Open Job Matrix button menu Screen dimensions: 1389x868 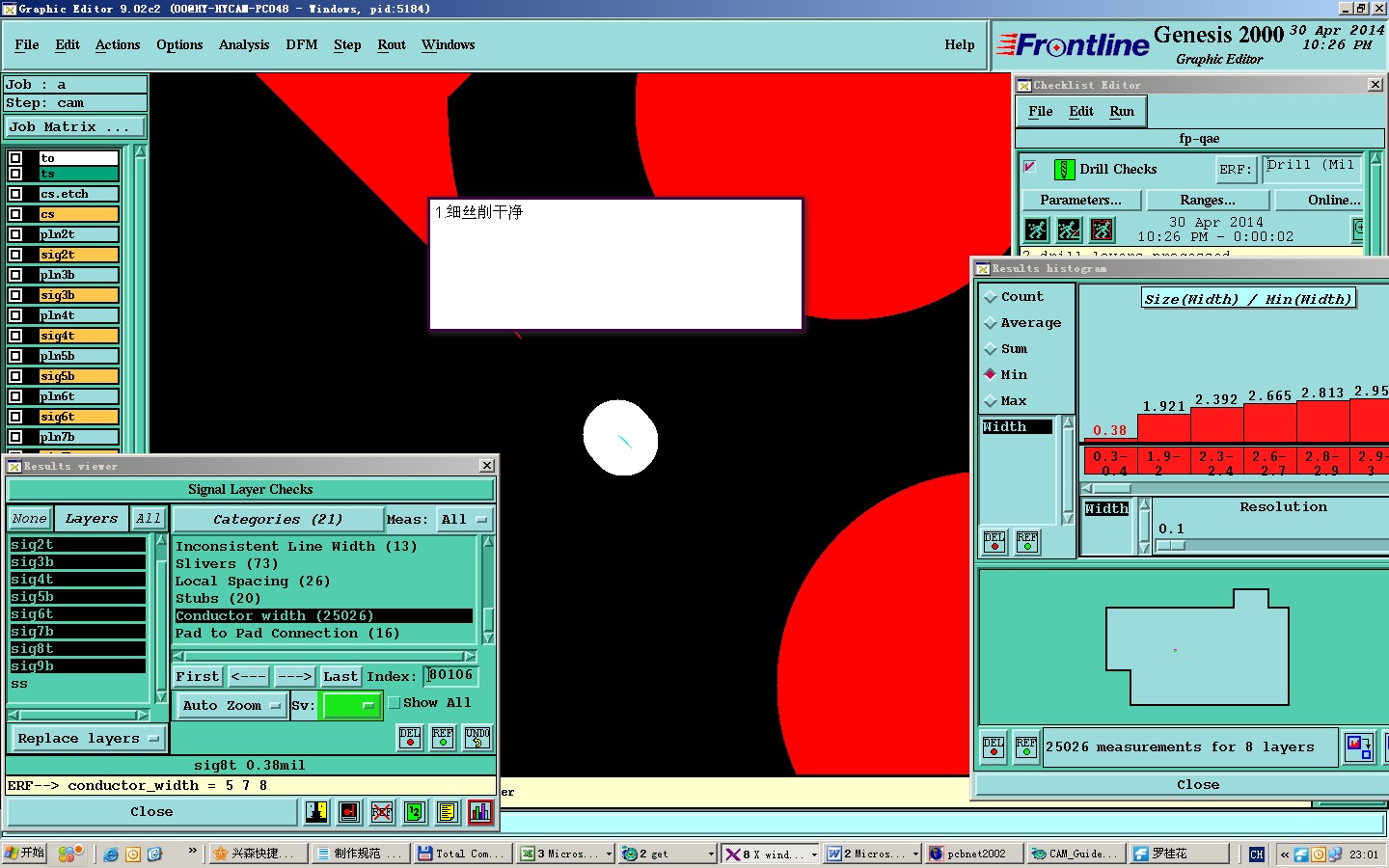click(x=75, y=127)
